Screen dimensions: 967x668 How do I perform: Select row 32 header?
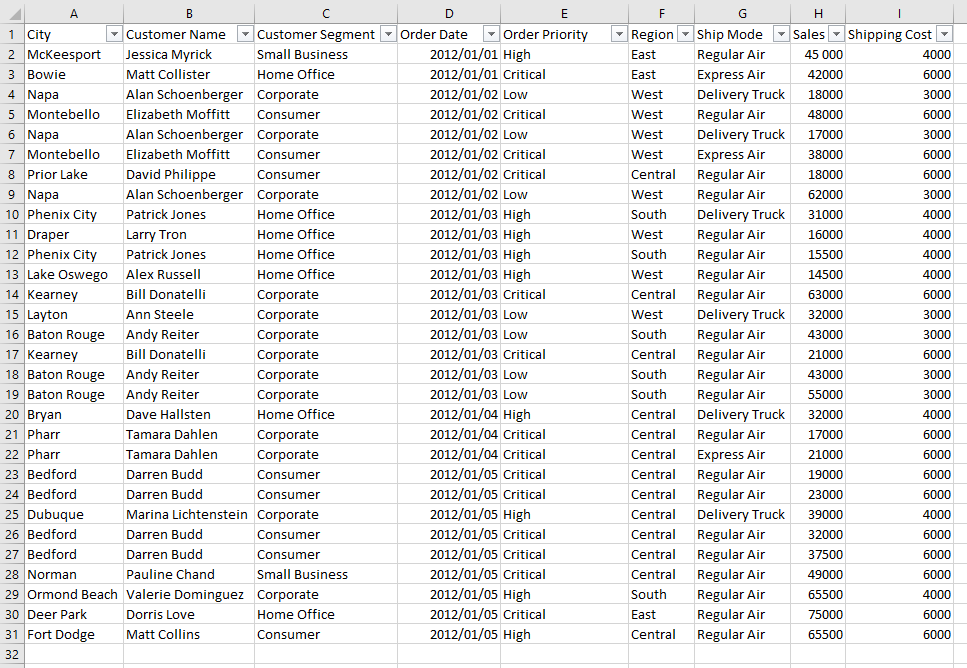[12, 654]
